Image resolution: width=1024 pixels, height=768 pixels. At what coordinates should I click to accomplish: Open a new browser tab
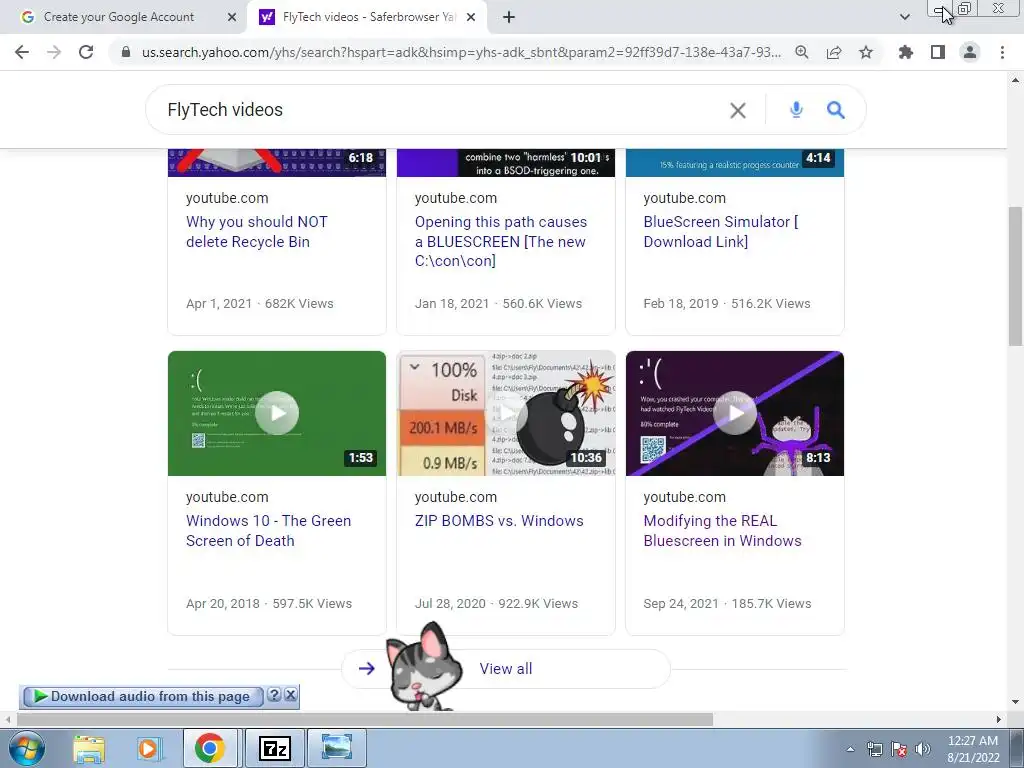[x=509, y=17]
